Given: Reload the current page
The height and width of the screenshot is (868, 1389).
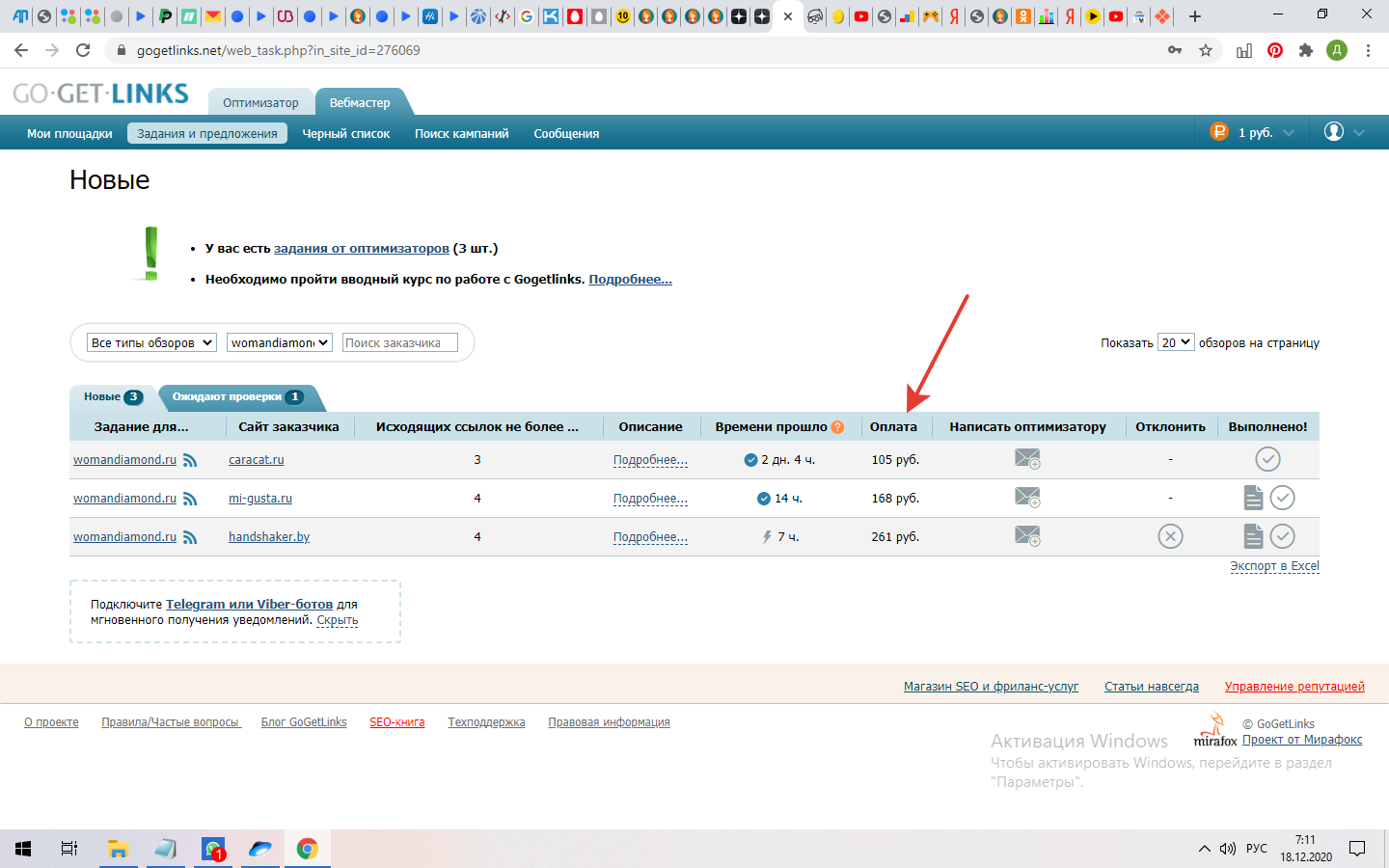Looking at the screenshot, I should (83, 50).
